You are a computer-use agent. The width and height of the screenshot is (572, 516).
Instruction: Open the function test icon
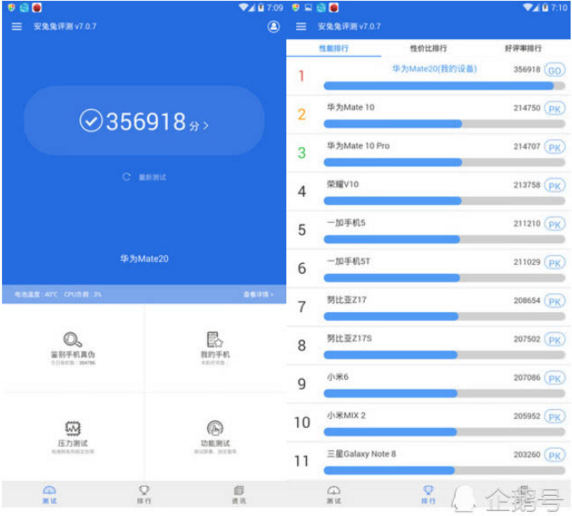pyautogui.click(x=215, y=428)
